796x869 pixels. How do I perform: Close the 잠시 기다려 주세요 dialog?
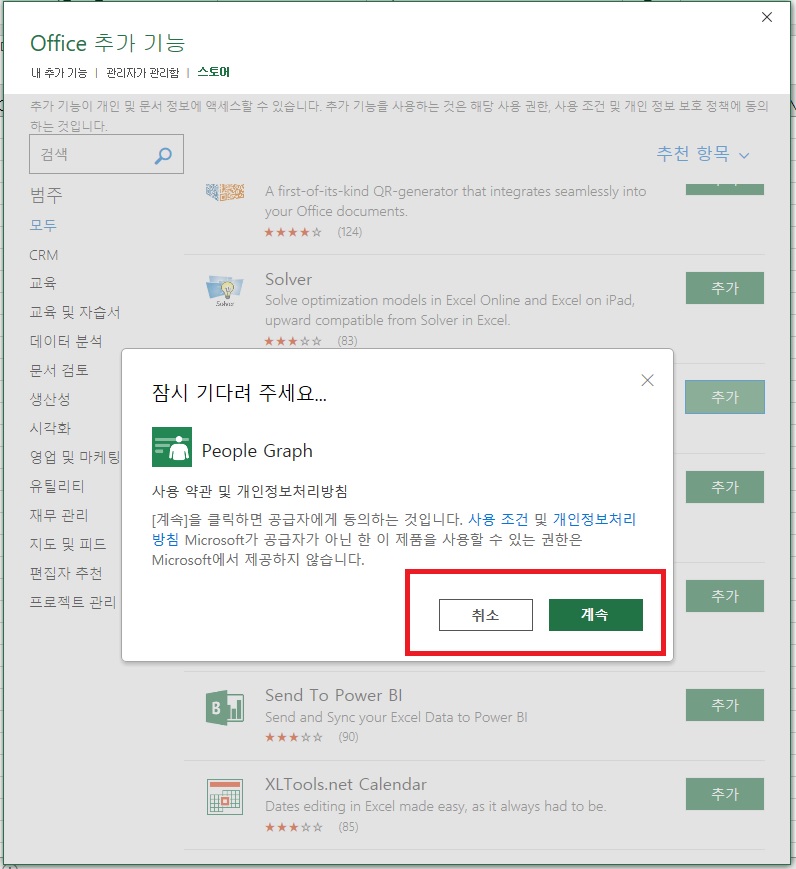647,380
